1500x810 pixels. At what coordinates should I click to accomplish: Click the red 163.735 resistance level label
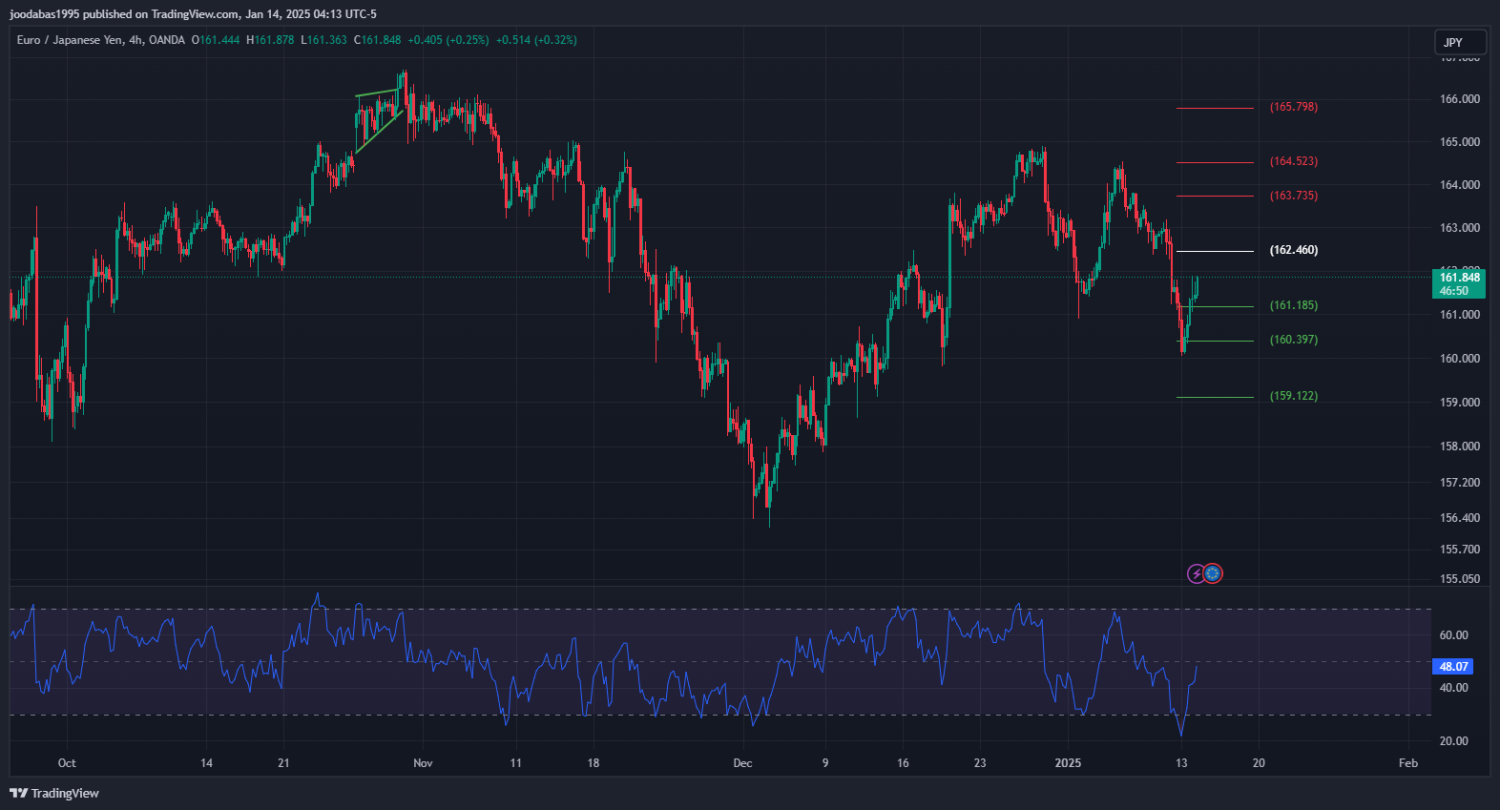(x=1293, y=196)
